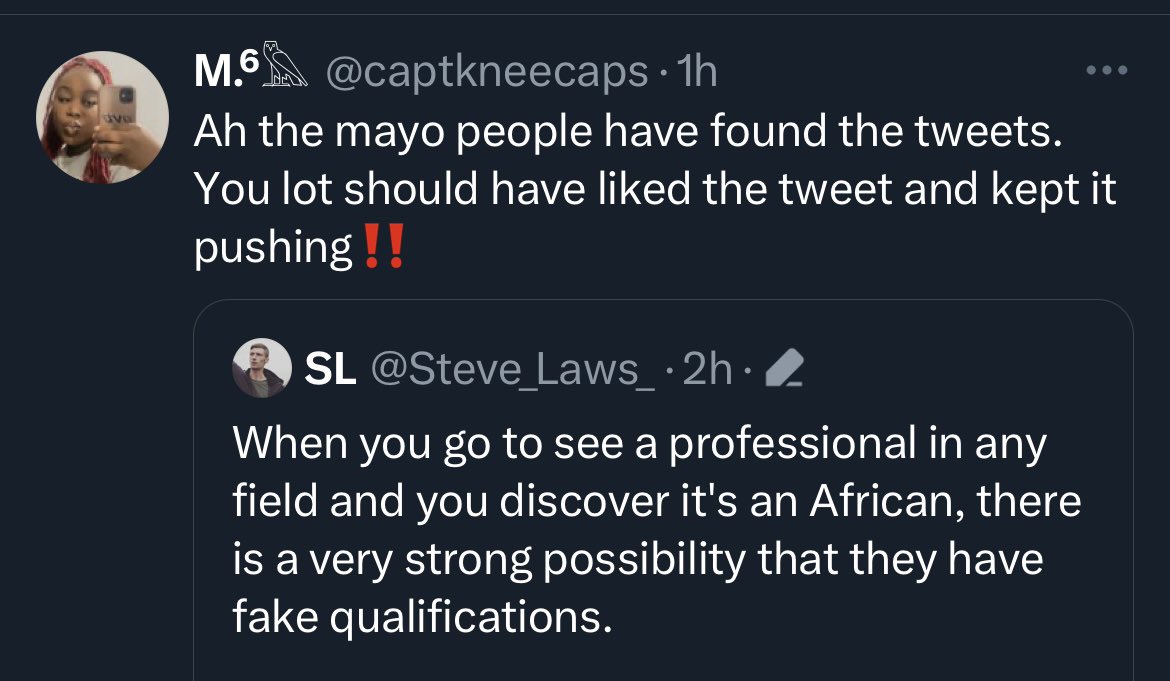Open the @Steve_Laws_ handle link
1170x681 pixels.
pos(513,371)
